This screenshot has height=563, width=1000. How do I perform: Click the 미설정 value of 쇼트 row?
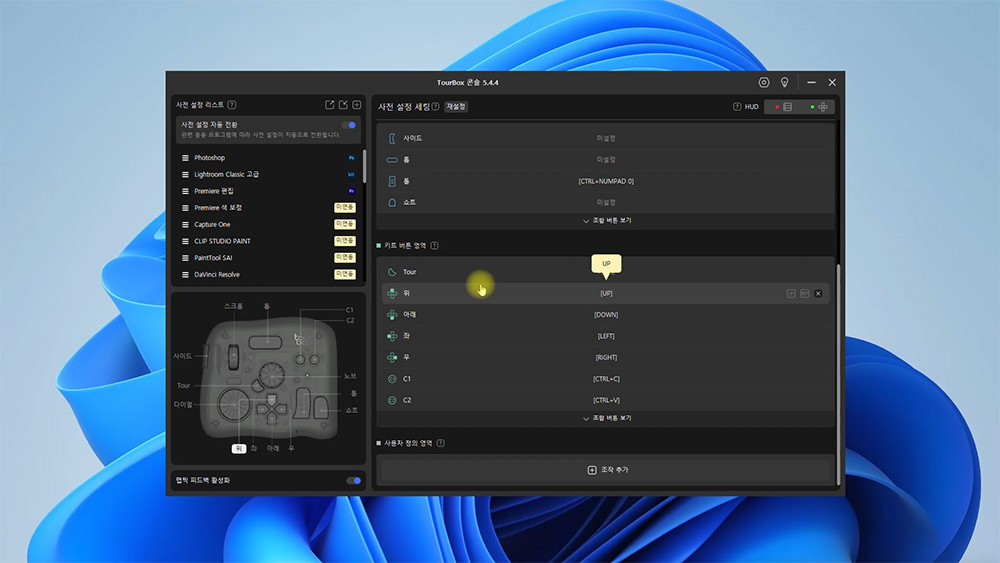(x=606, y=202)
